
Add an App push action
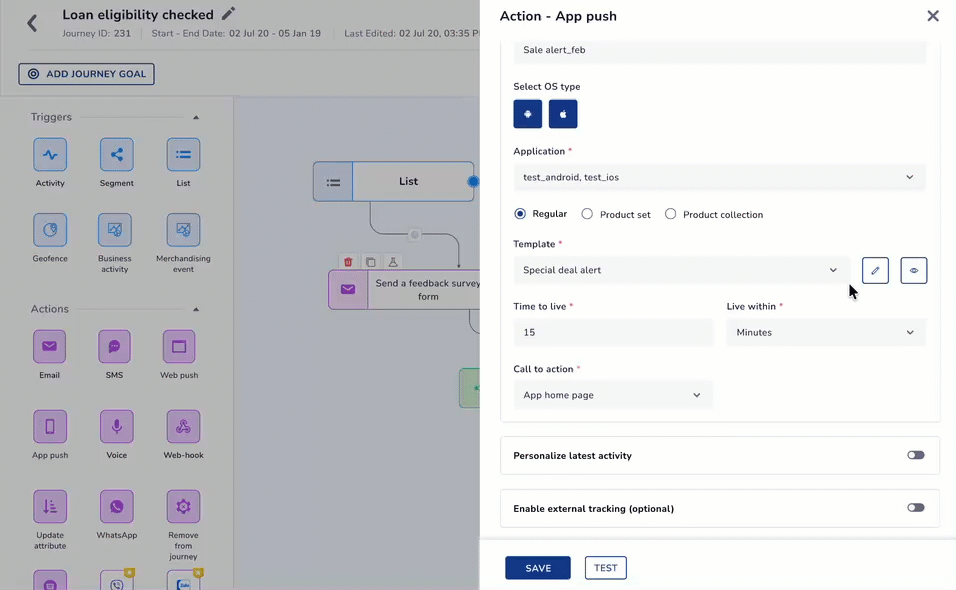[x=50, y=427]
